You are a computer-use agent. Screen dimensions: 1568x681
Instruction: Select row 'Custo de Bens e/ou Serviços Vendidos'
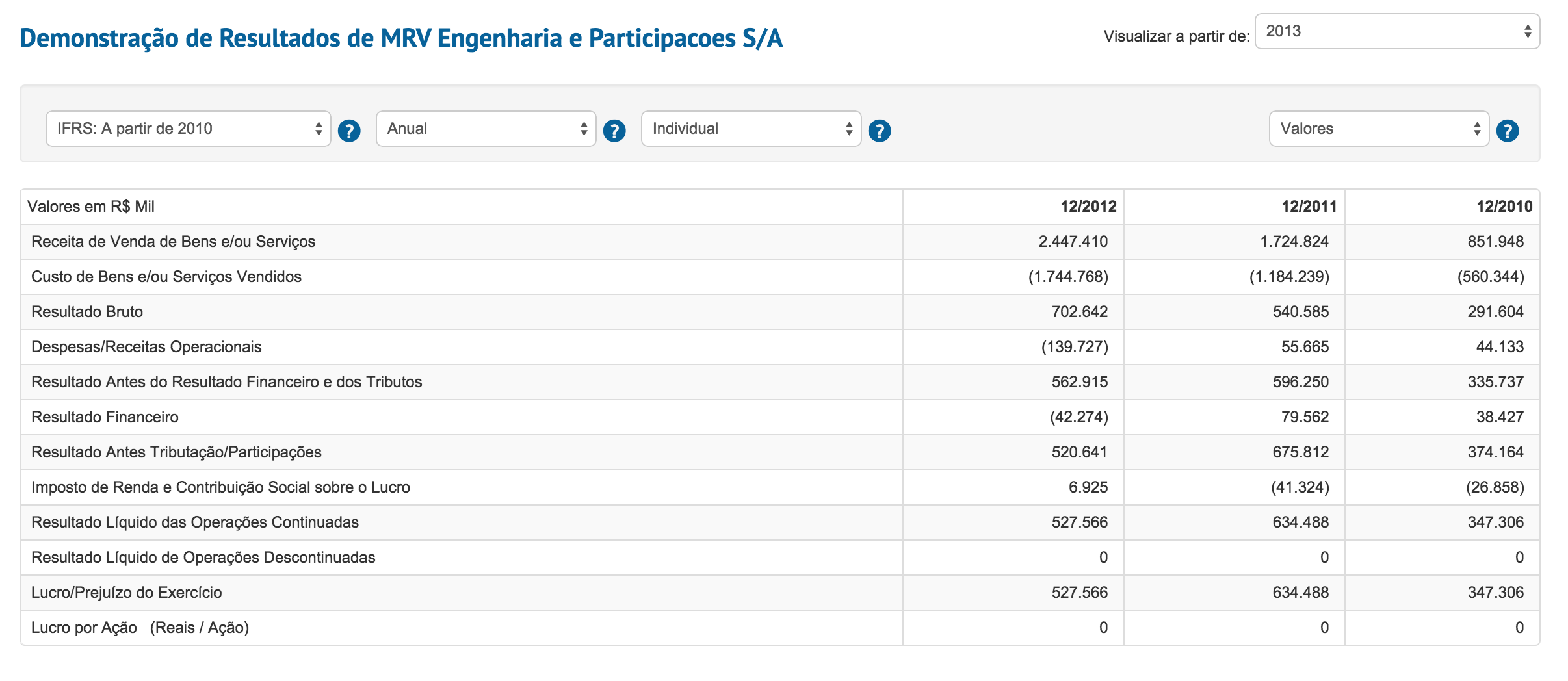780,277
